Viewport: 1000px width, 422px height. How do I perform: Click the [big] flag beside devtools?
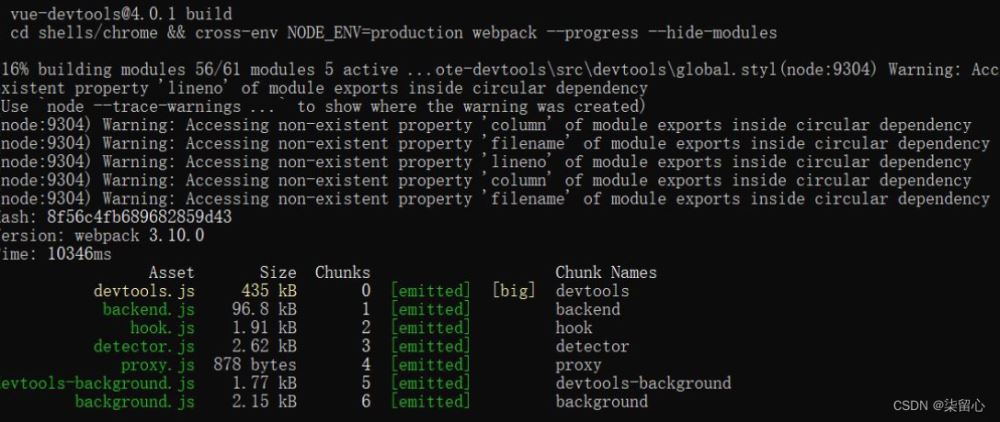pos(514,291)
